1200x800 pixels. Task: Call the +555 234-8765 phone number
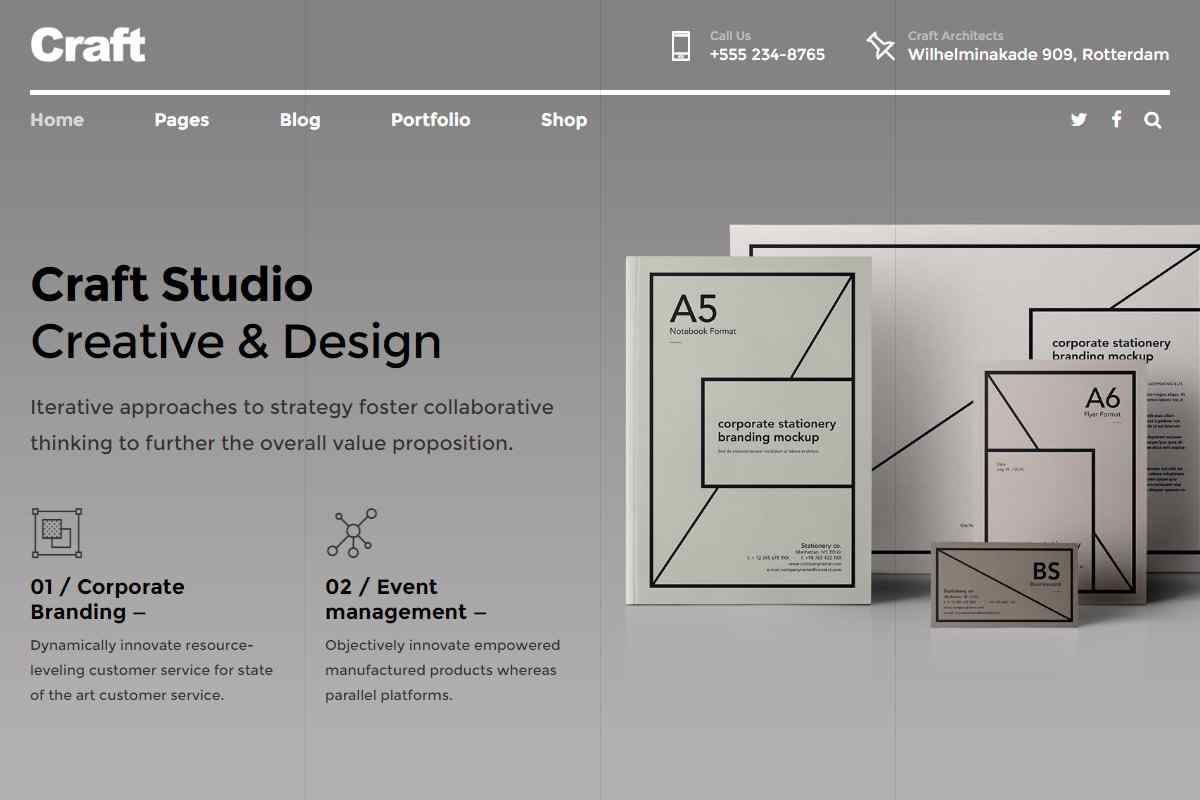pyautogui.click(x=767, y=55)
